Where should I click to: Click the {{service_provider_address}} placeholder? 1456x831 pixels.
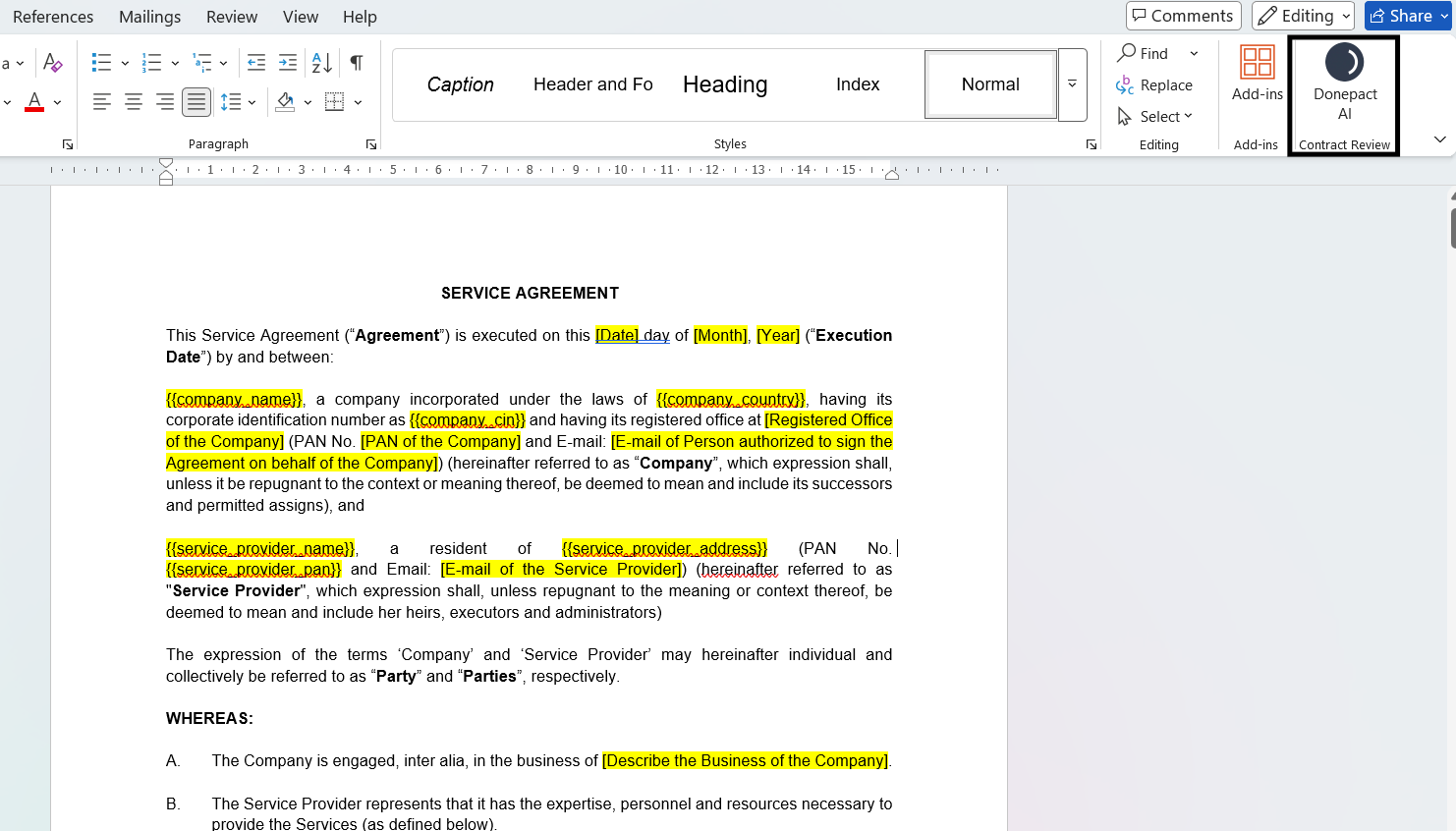pyautogui.click(x=664, y=548)
